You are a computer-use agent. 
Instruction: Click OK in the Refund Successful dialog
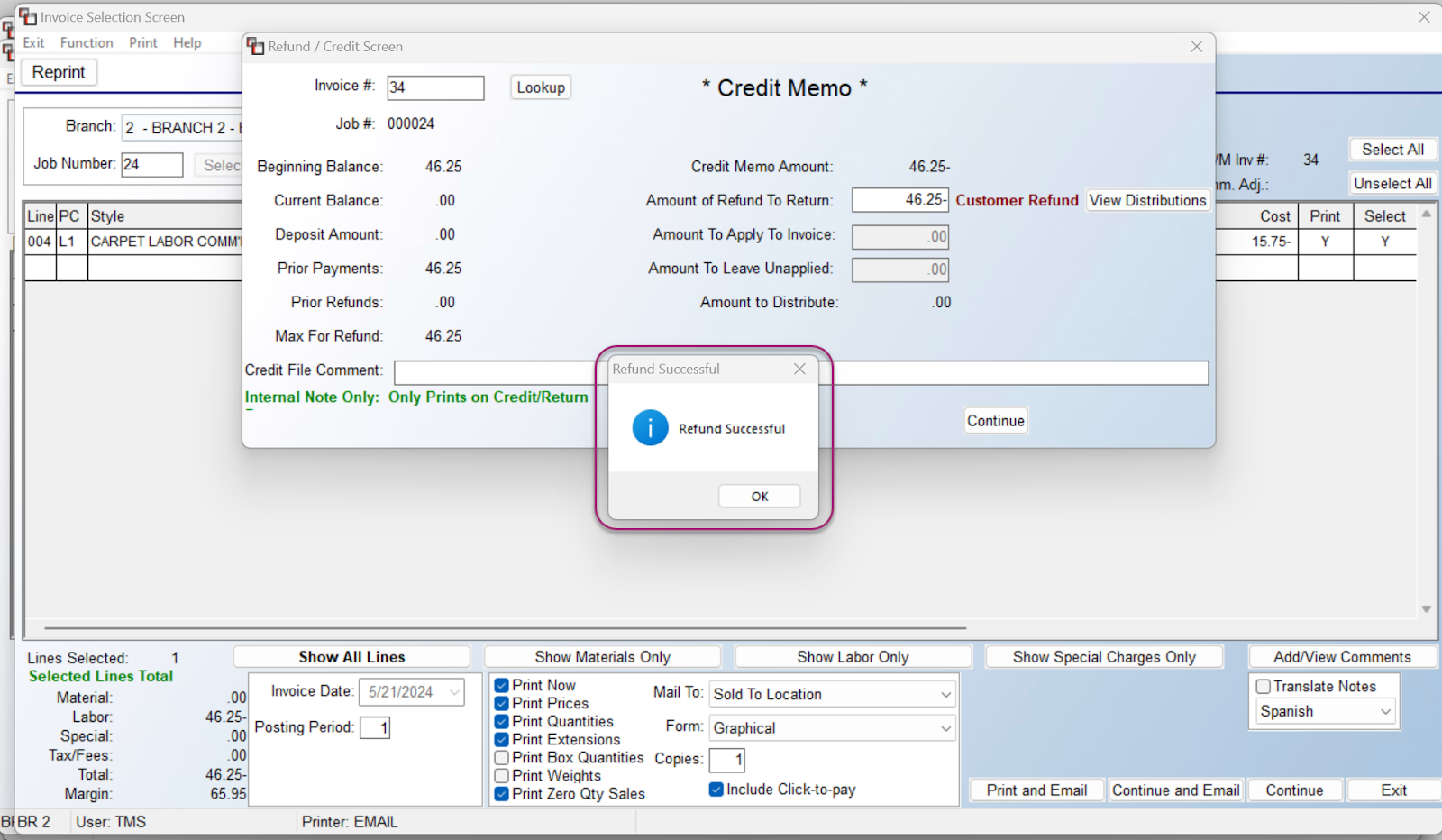point(759,496)
